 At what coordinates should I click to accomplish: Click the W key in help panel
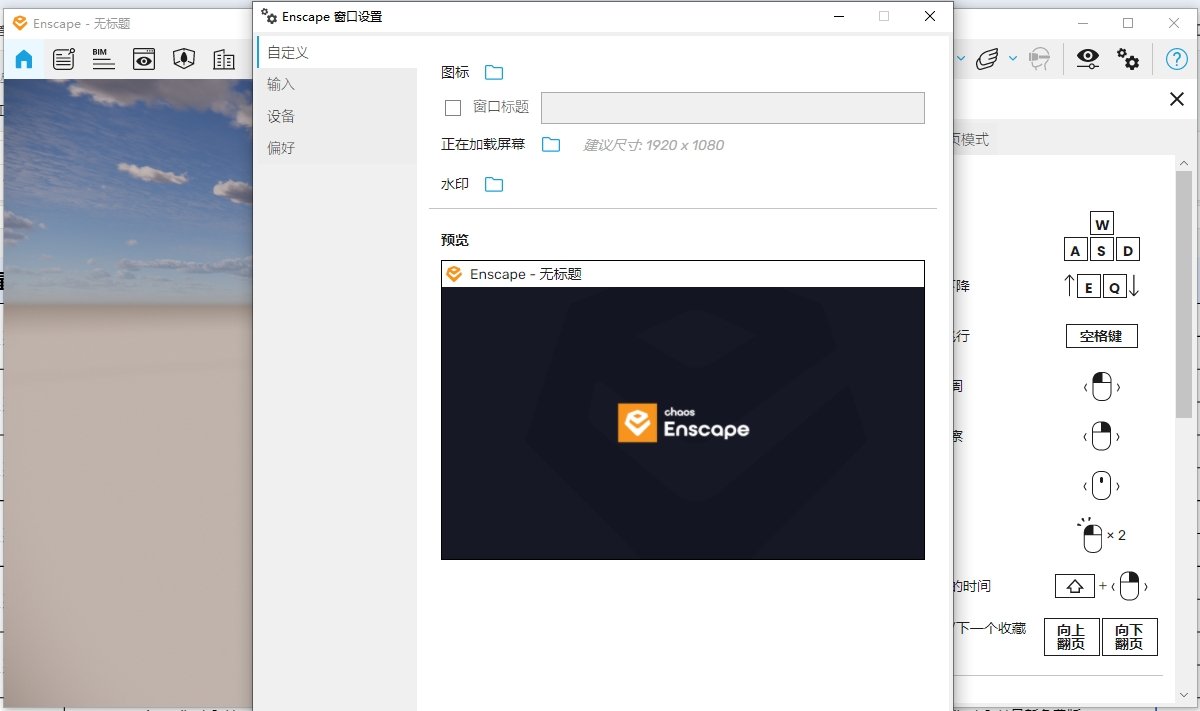(x=1102, y=225)
